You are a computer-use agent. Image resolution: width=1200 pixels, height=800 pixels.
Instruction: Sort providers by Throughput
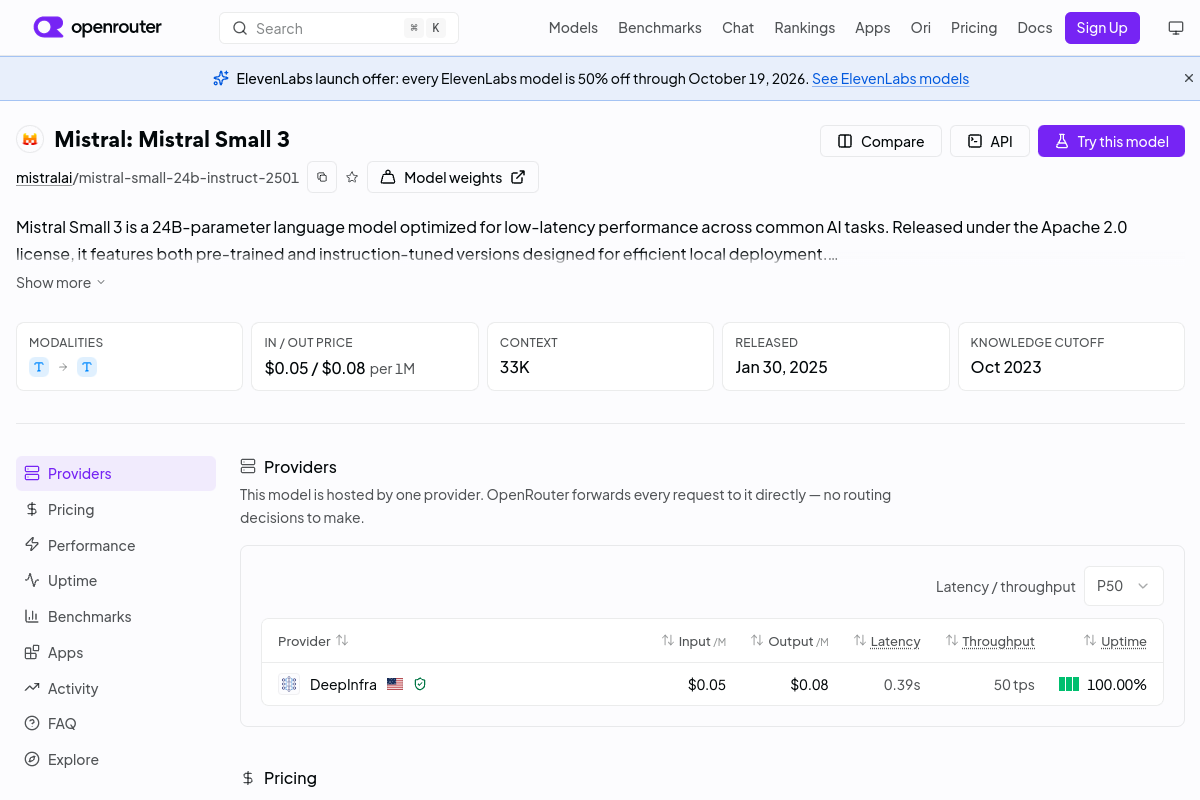coord(990,641)
